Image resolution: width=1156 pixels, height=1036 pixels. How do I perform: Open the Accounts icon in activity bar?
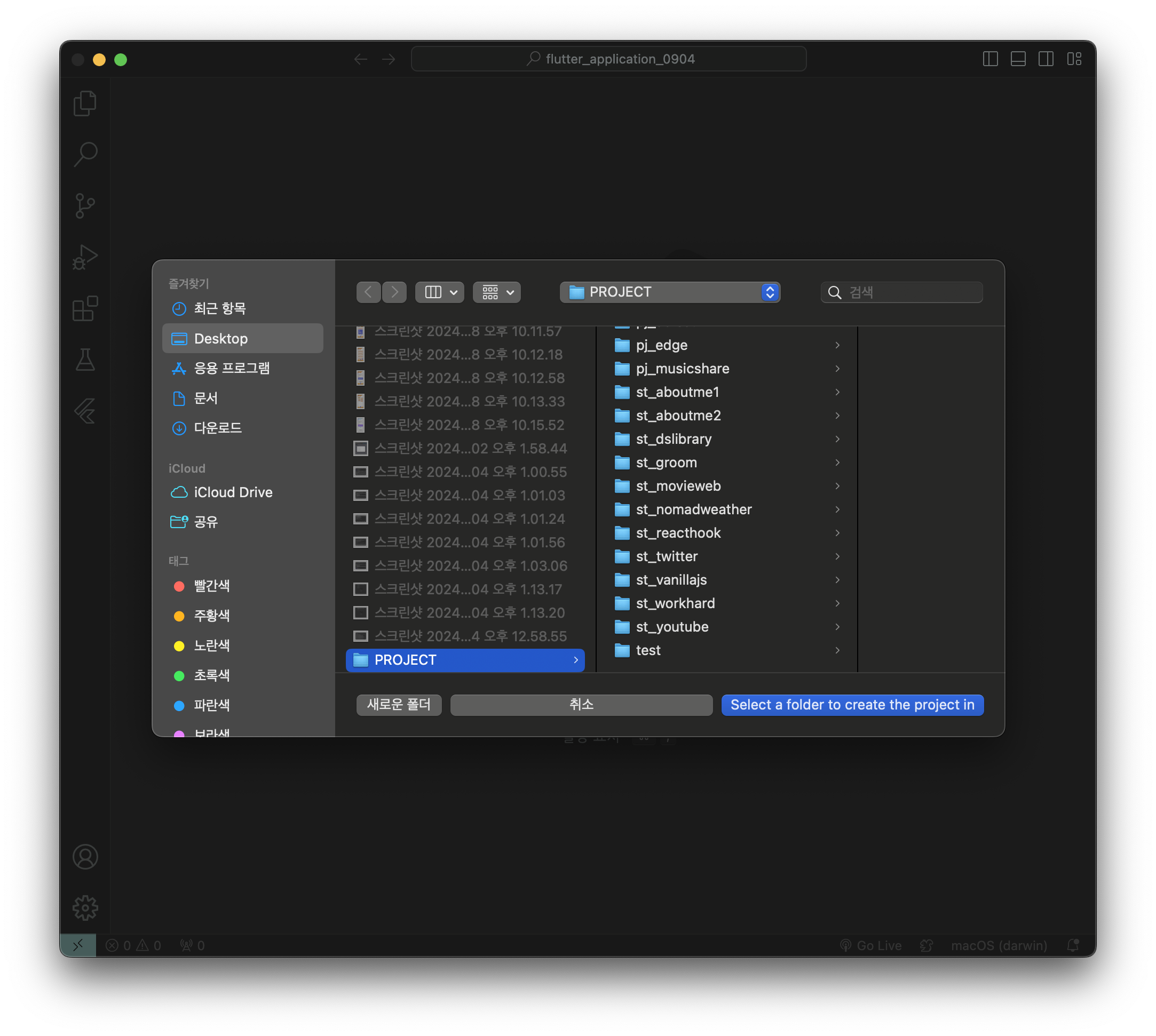(85, 857)
